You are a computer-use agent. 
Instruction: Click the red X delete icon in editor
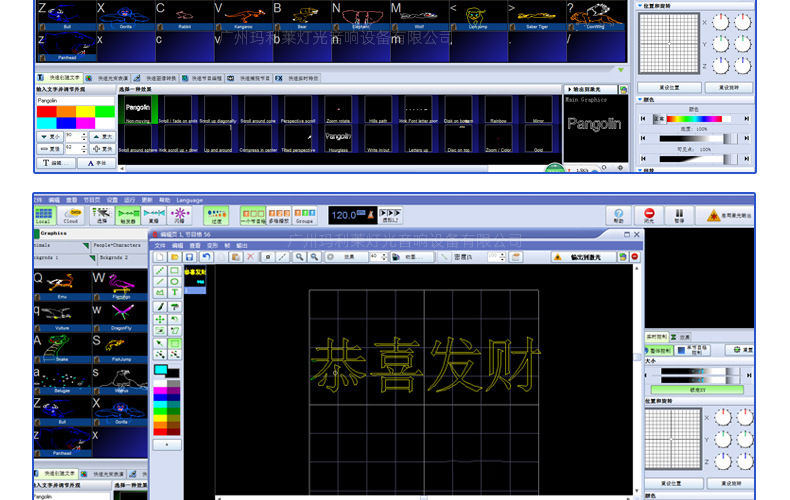tap(250, 257)
